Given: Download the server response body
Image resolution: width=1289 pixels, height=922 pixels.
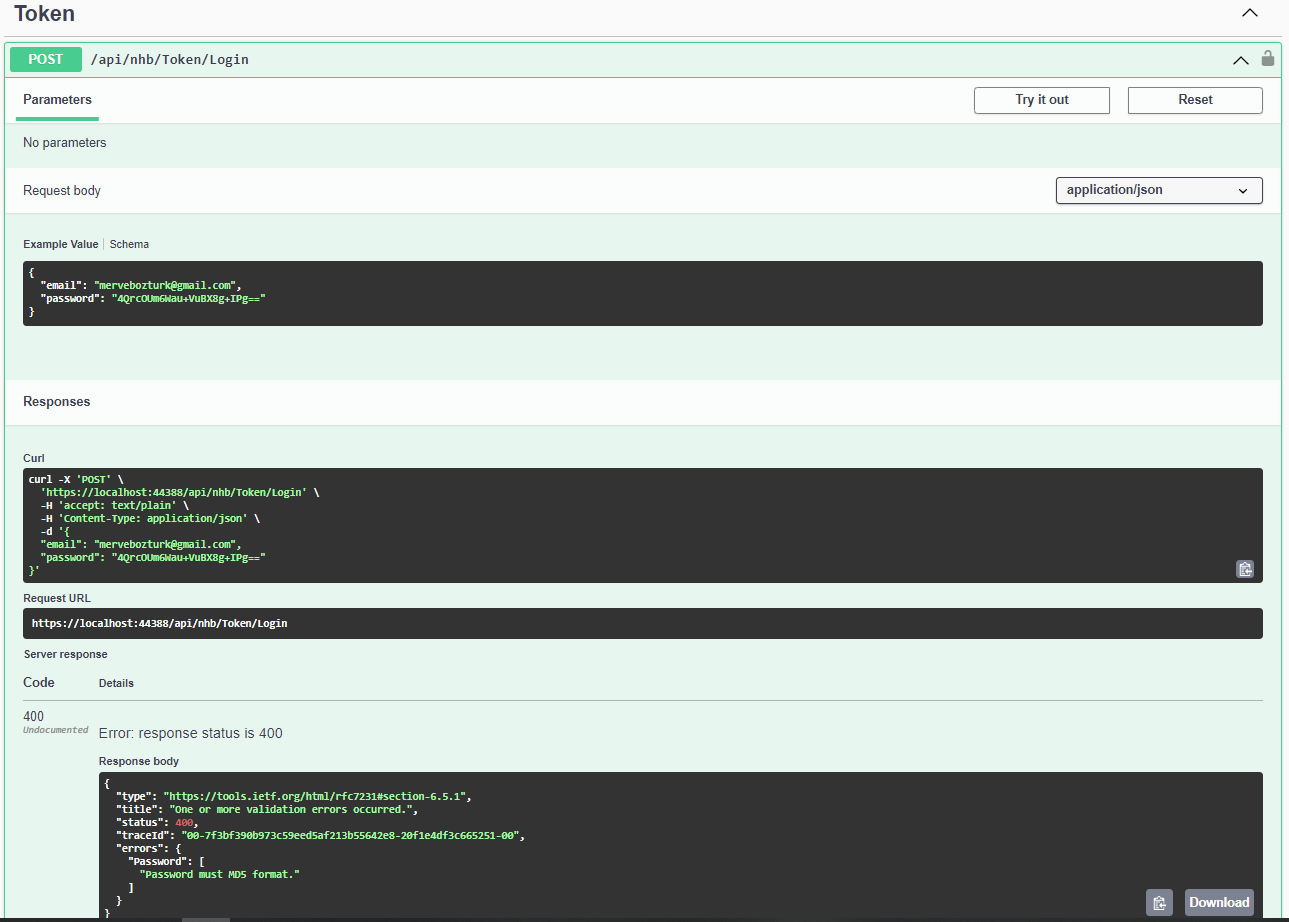Looking at the screenshot, I should click(1219, 901).
